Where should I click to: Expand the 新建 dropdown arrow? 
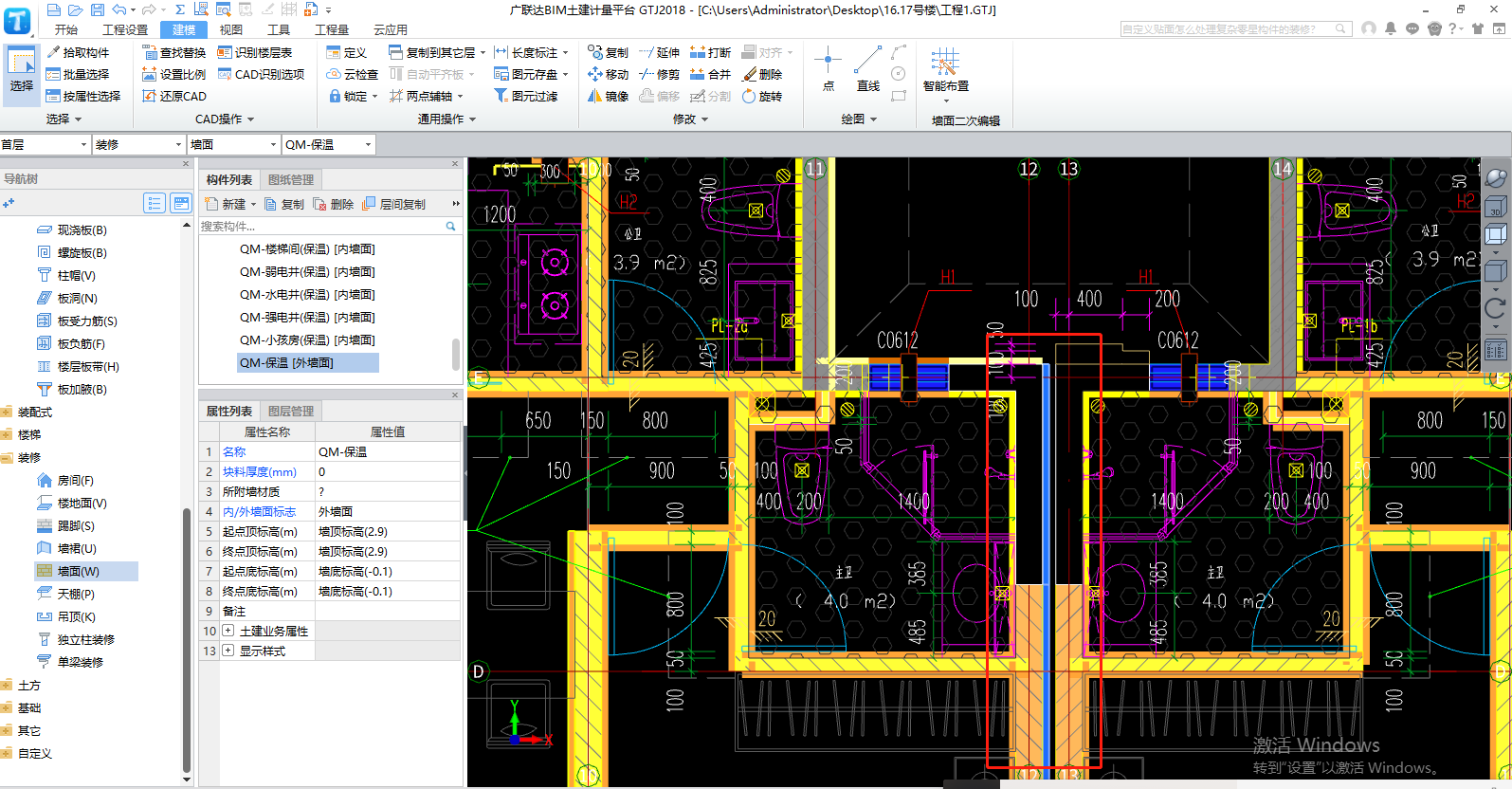point(253,205)
